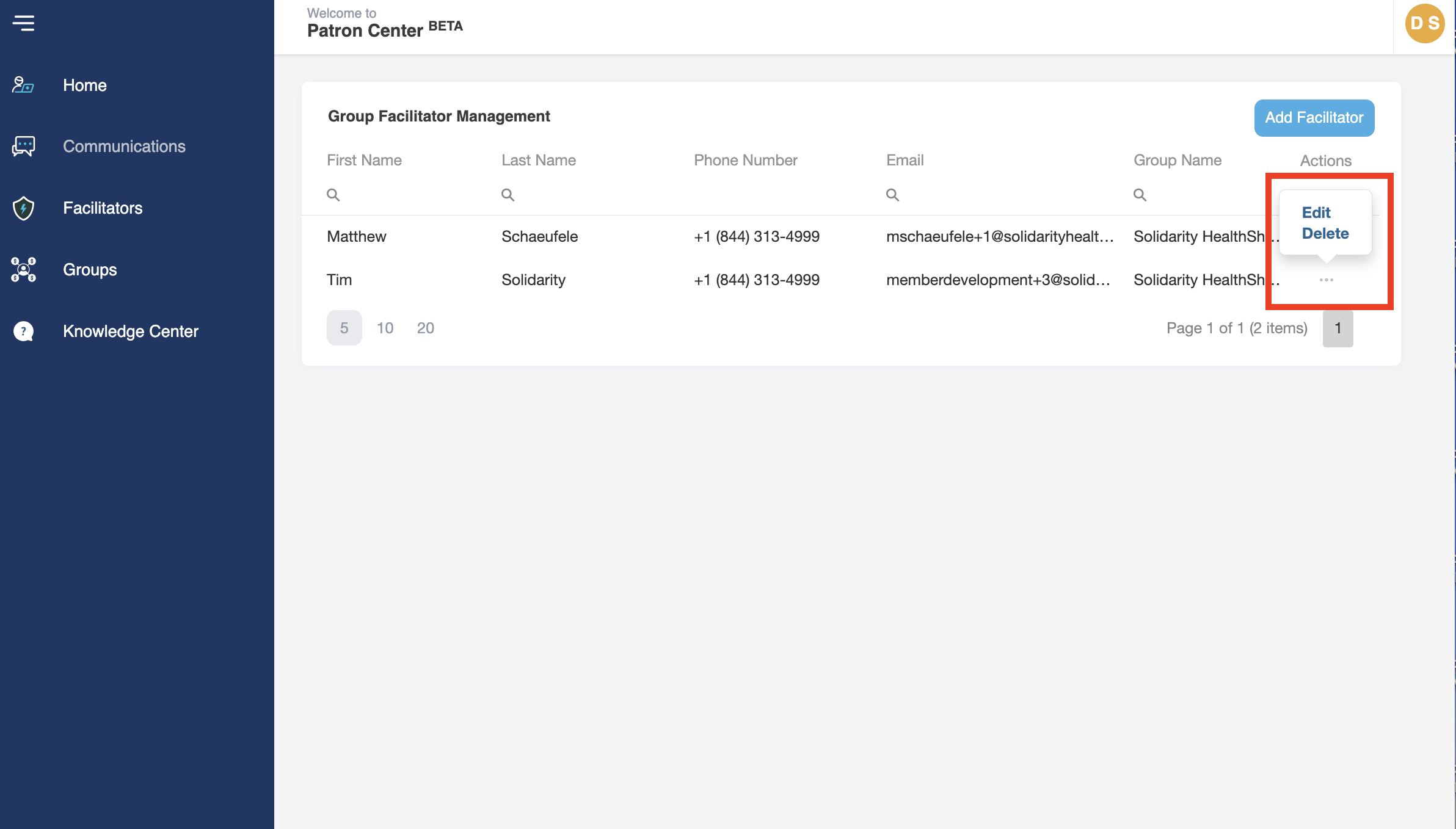Click the Facilitators shield icon
1456x829 pixels.
tap(23, 208)
